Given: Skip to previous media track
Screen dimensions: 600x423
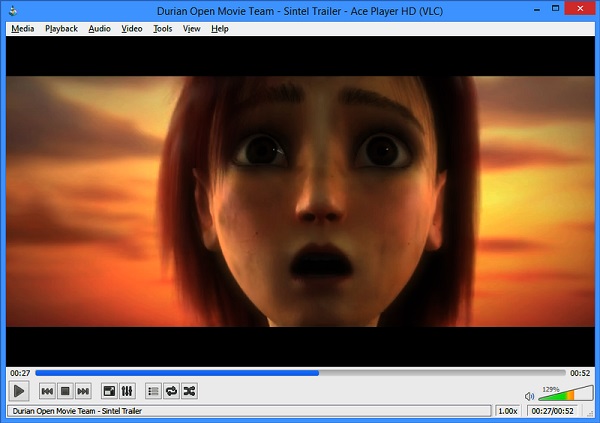Looking at the screenshot, I should tap(47, 391).
